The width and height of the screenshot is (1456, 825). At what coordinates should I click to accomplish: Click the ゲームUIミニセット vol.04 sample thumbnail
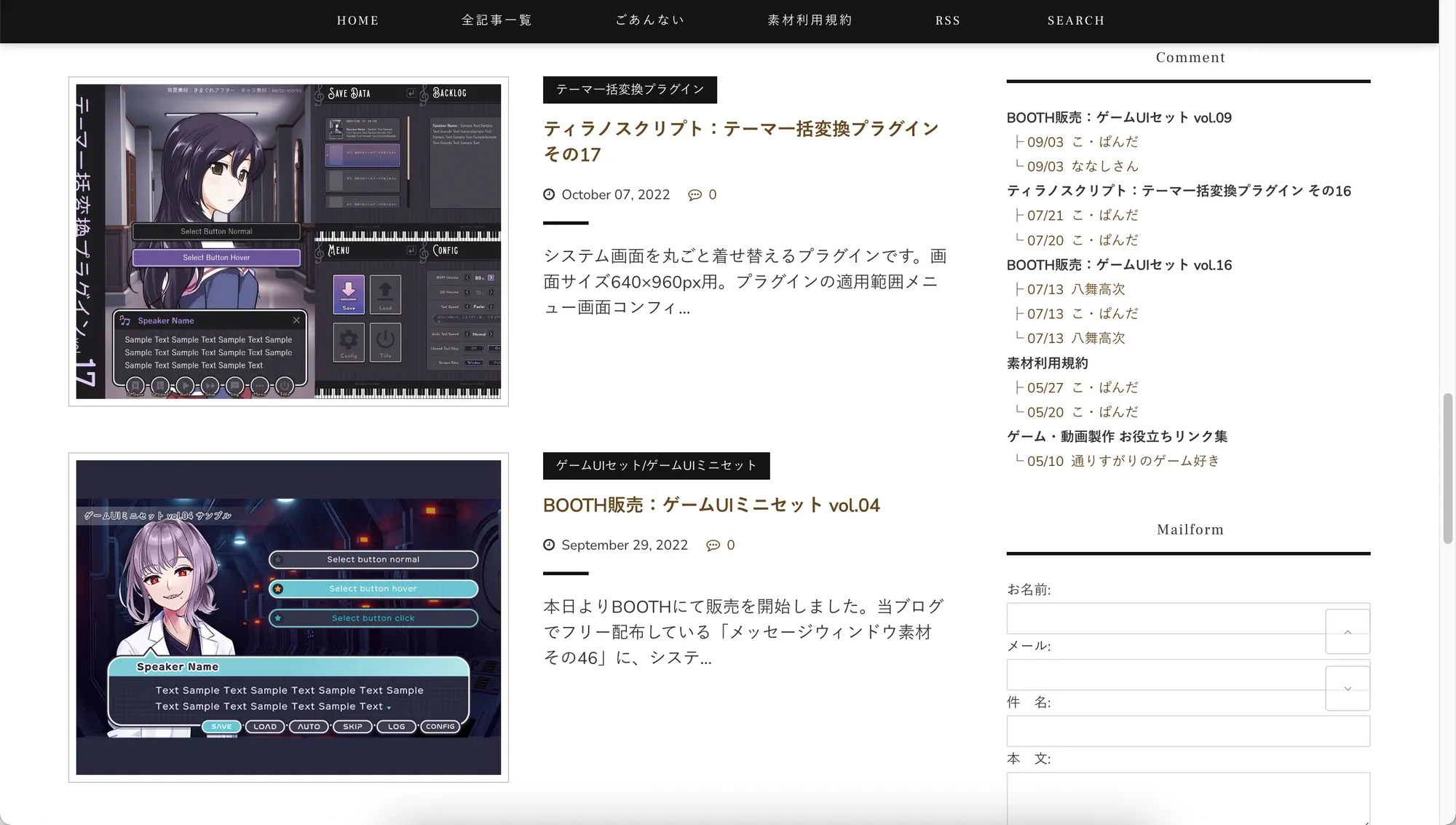click(x=288, y=617)
